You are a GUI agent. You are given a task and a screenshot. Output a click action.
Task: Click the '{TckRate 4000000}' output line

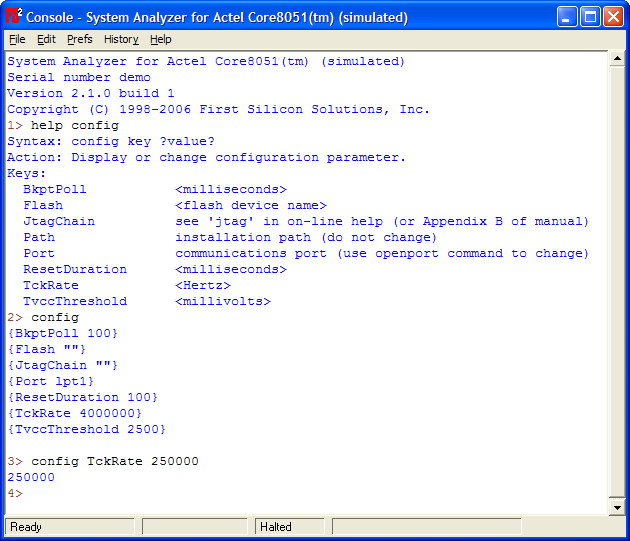click(75, 413)
